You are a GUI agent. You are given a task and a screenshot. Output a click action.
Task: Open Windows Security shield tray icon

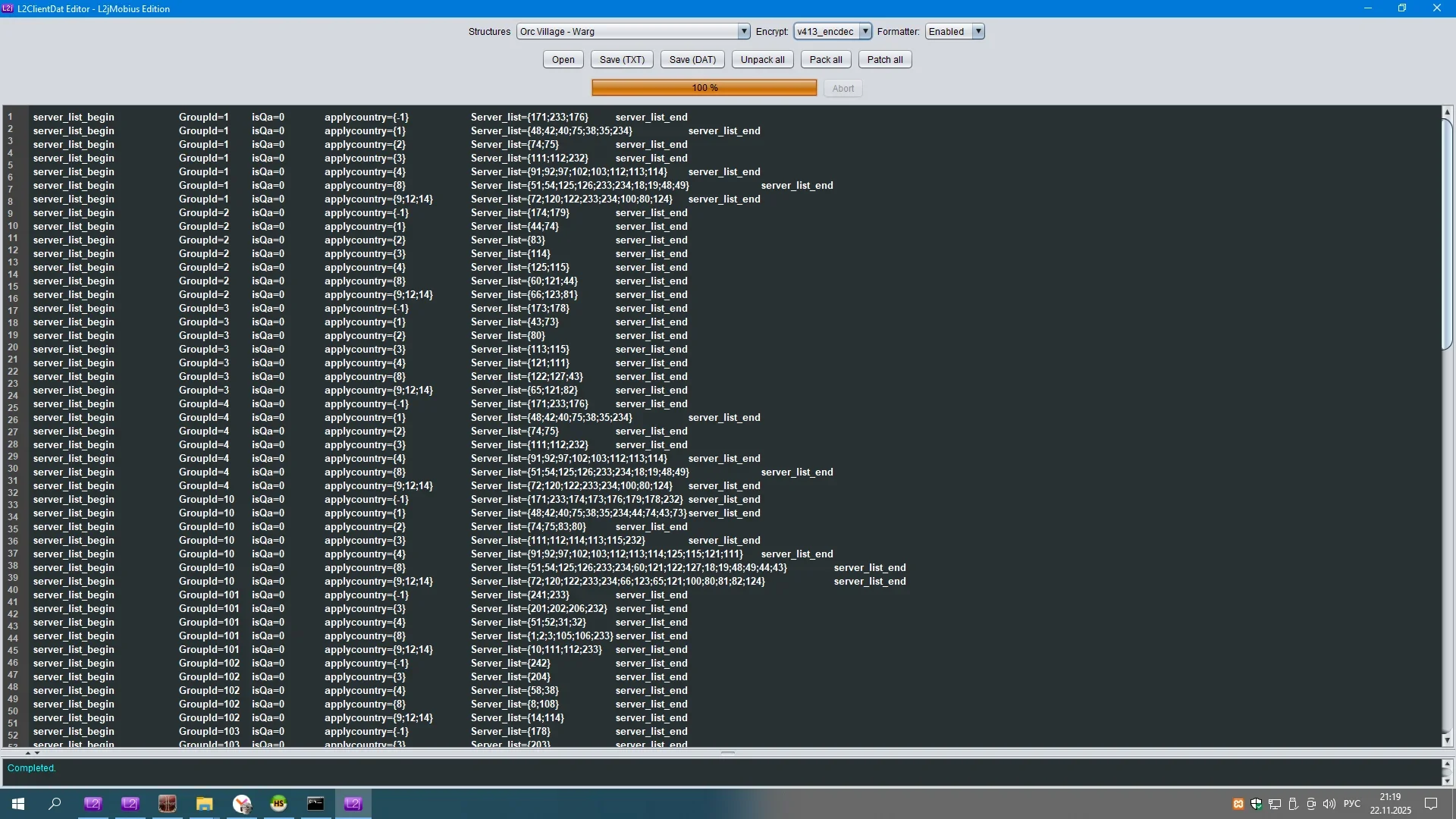tap(1256, 804)
